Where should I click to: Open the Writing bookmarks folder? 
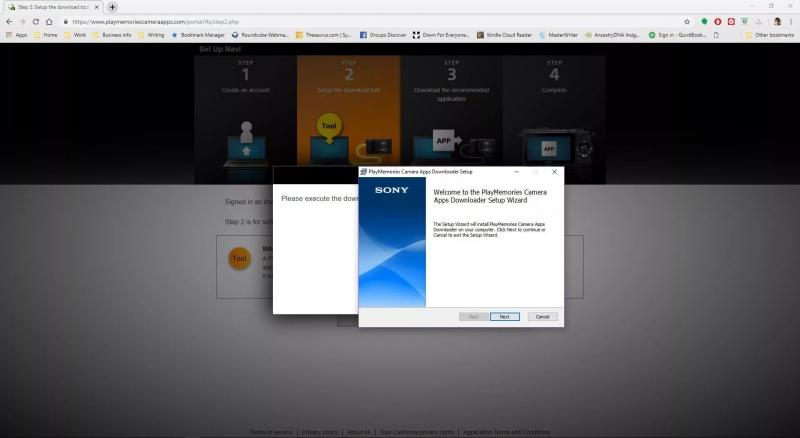click(x=150, y=35)
